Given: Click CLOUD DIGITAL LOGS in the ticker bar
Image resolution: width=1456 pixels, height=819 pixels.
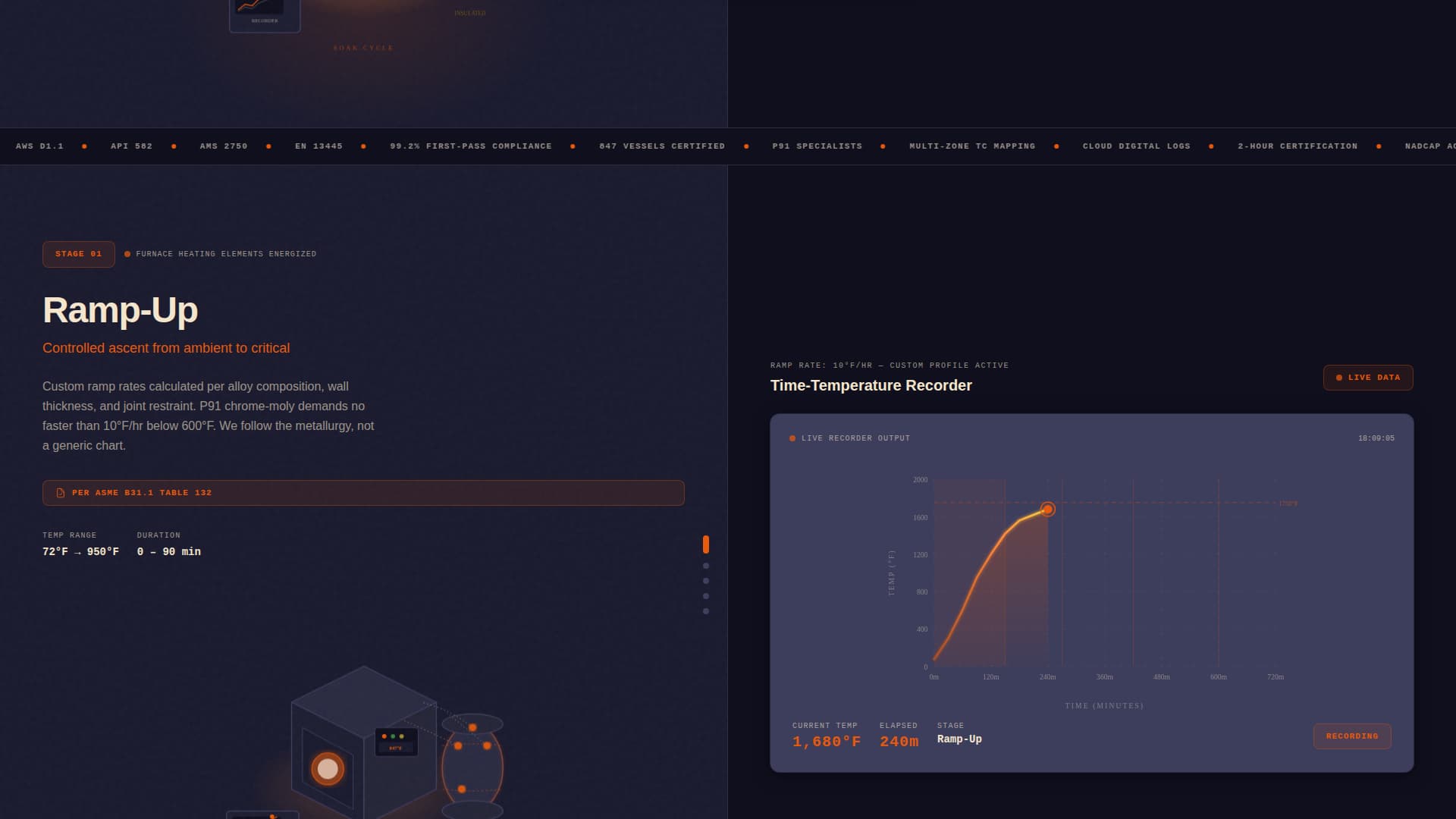Looking at the screenshot, I should 1136,146.
